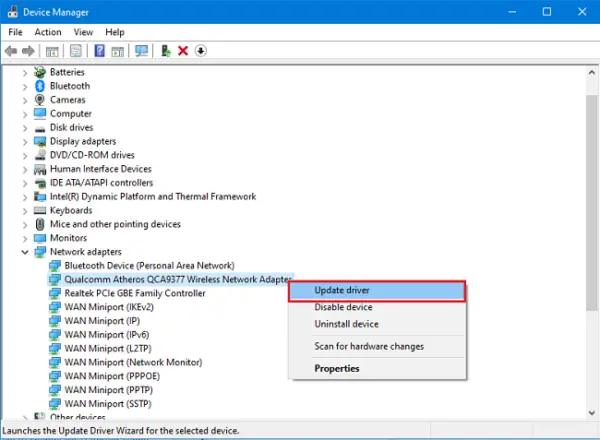The height and width of the screenshot is (440, 600).
Task: Expand the Bluetooth node chevron
Action: [25, 86]
